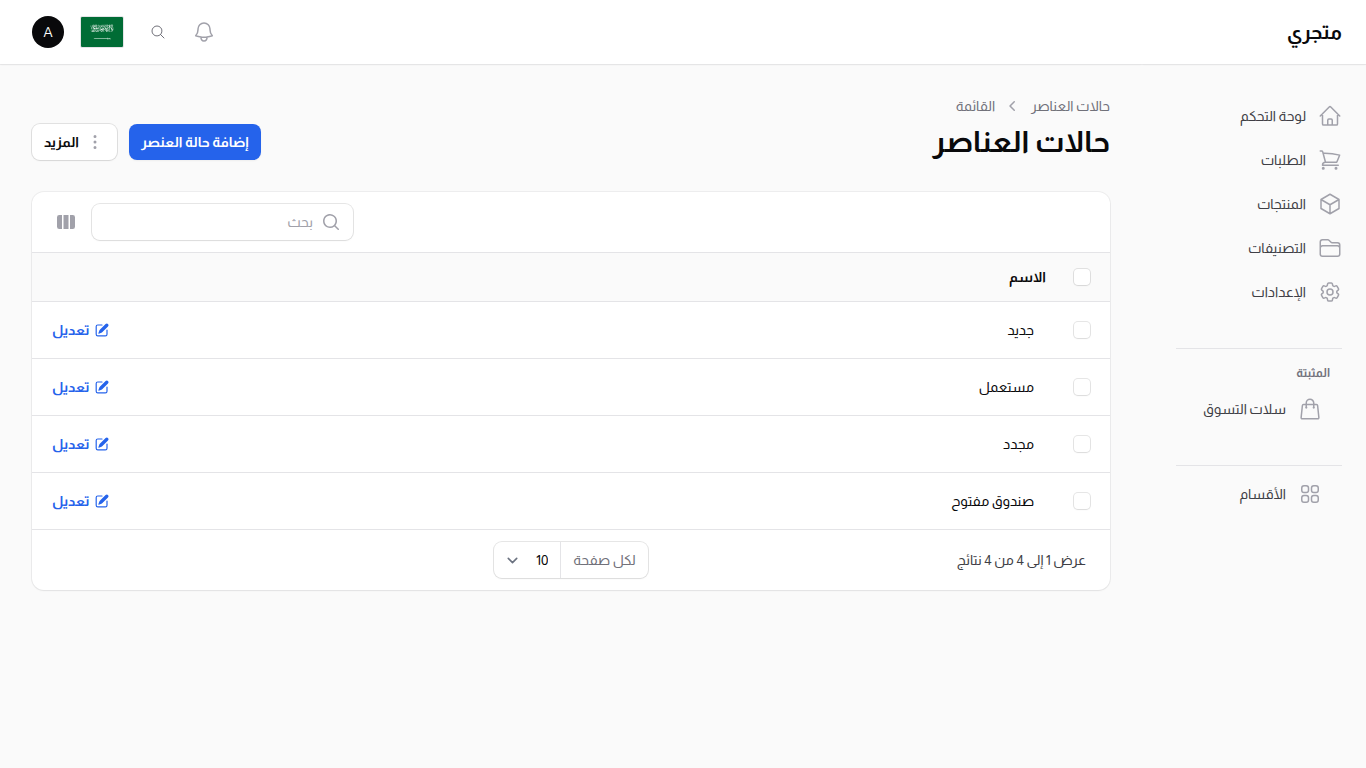Click the بحث search input field

[x=222, y=221]
